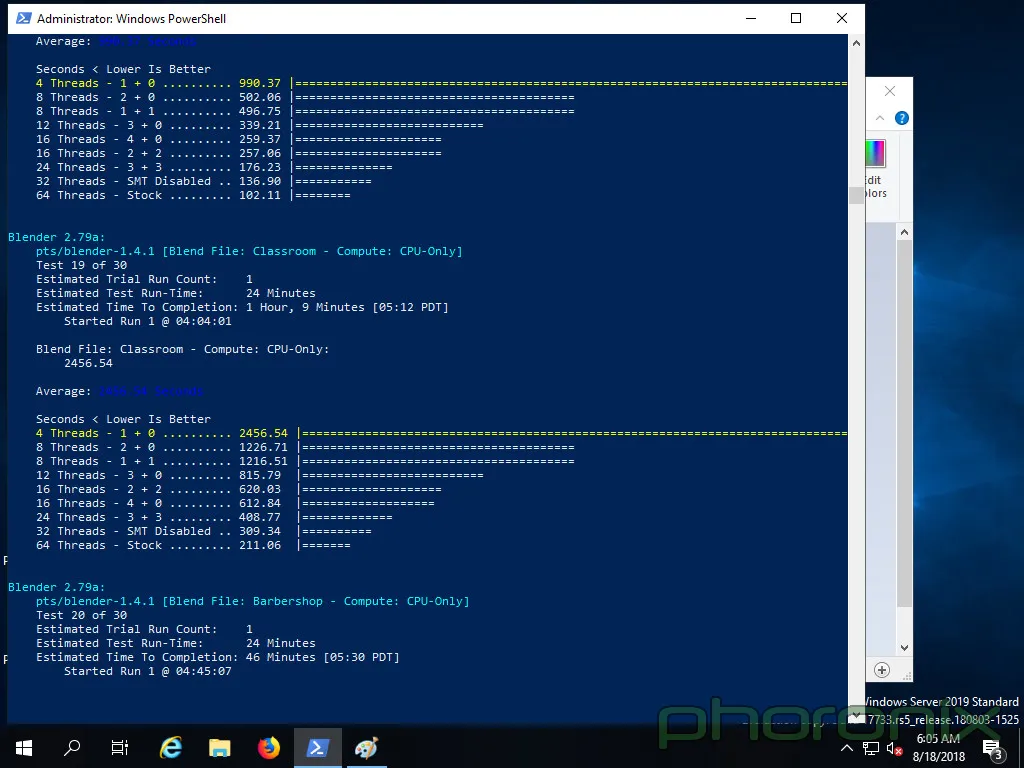Open the Start menu
This screenshot has height=768, width=1024.
click(x=22, y=748)
